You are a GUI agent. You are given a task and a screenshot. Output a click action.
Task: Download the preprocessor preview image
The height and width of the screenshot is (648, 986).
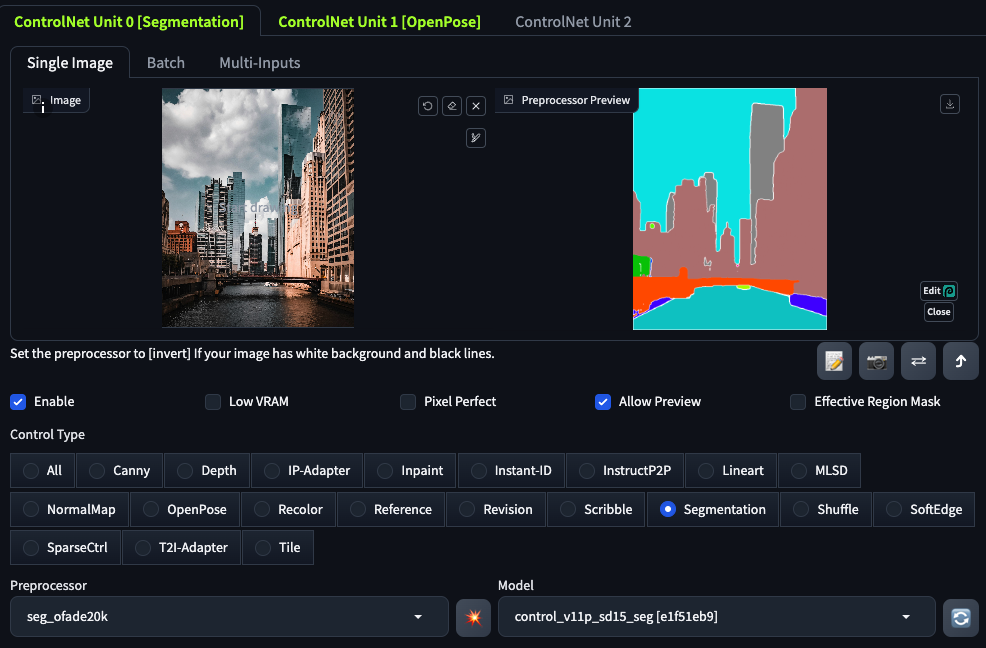coord(950,104)
